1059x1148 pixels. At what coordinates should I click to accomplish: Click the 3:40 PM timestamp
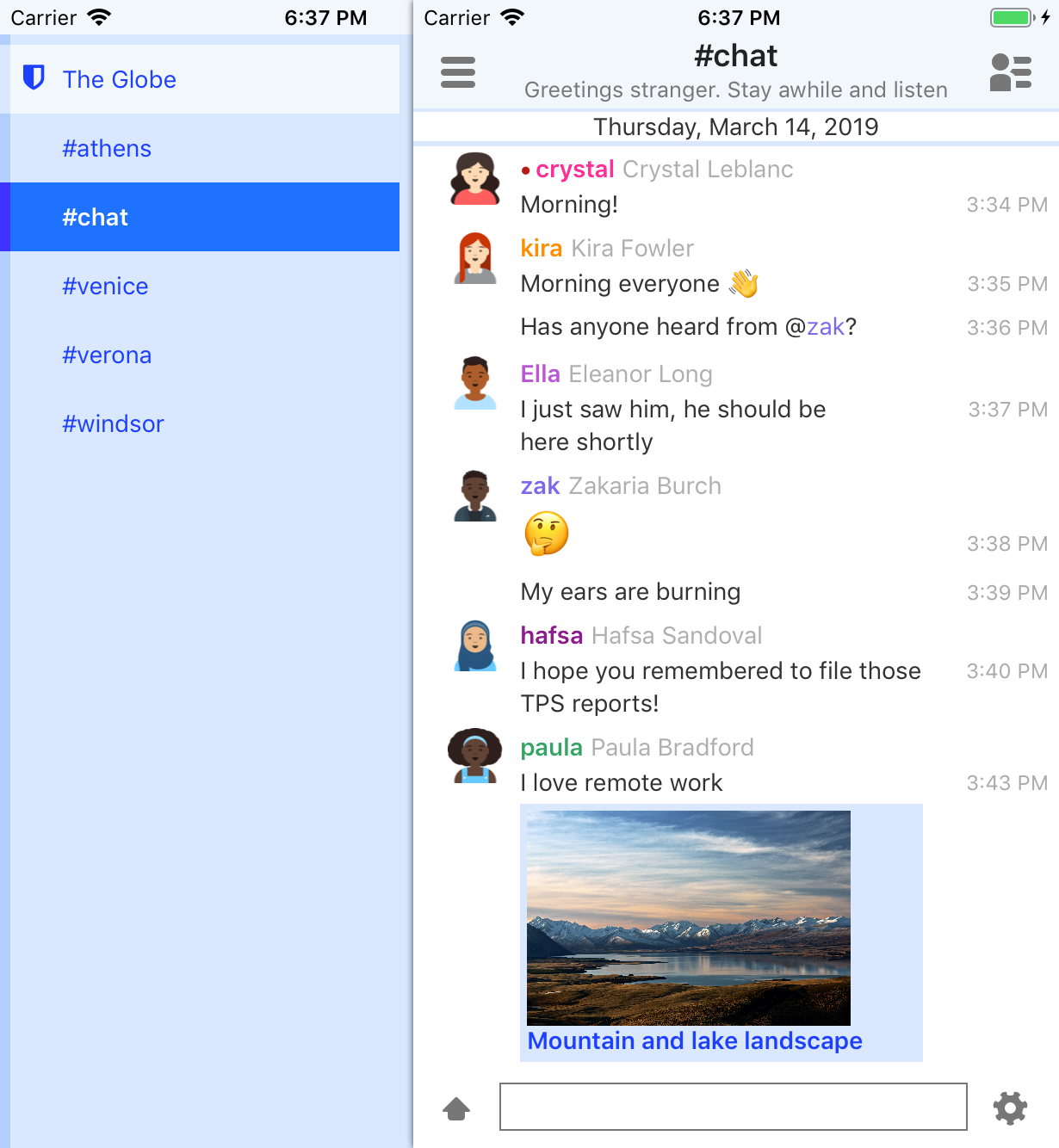[x=1007, y=671]
